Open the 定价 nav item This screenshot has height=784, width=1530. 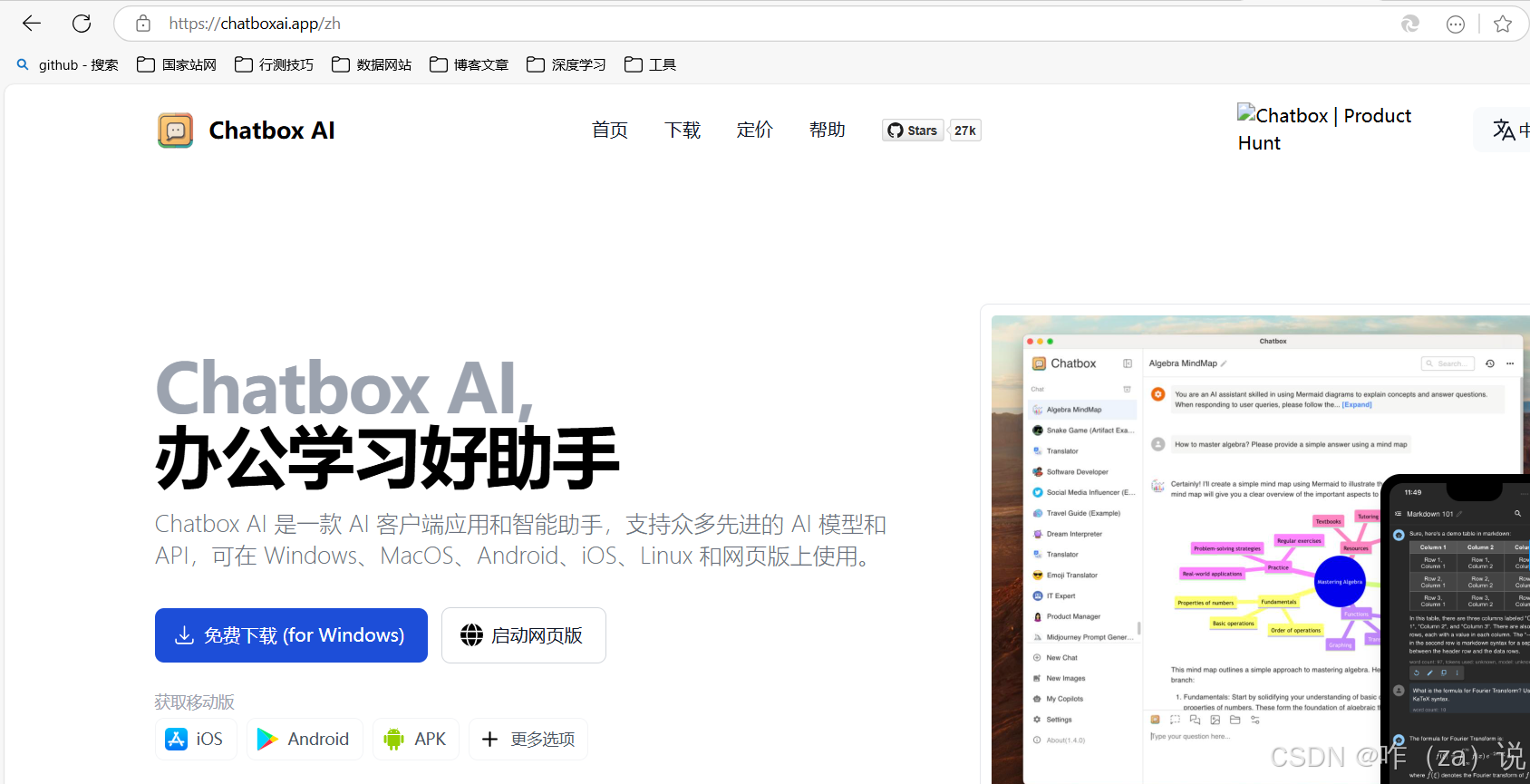pos(755,130)
